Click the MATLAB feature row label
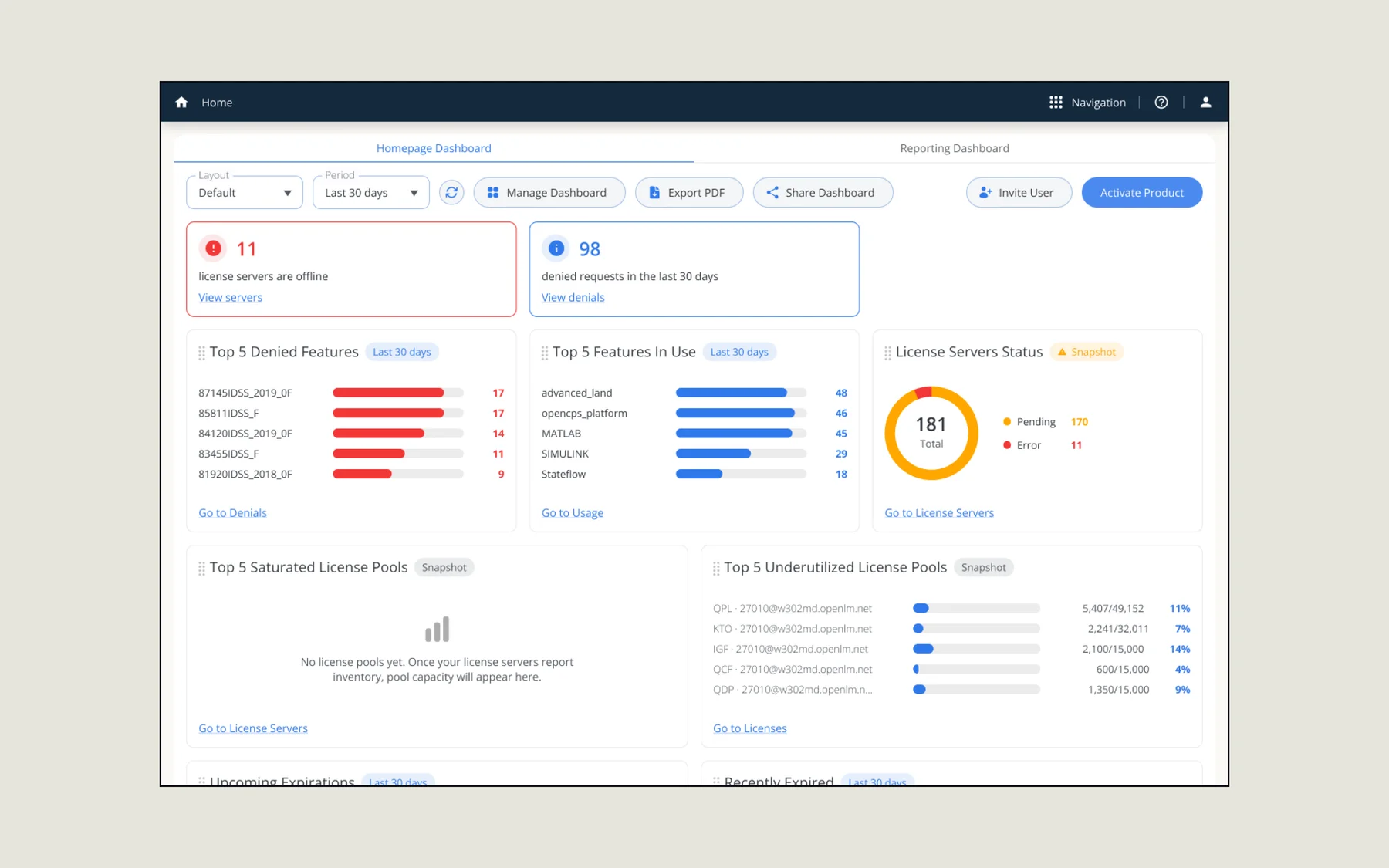 coord(561,434)
